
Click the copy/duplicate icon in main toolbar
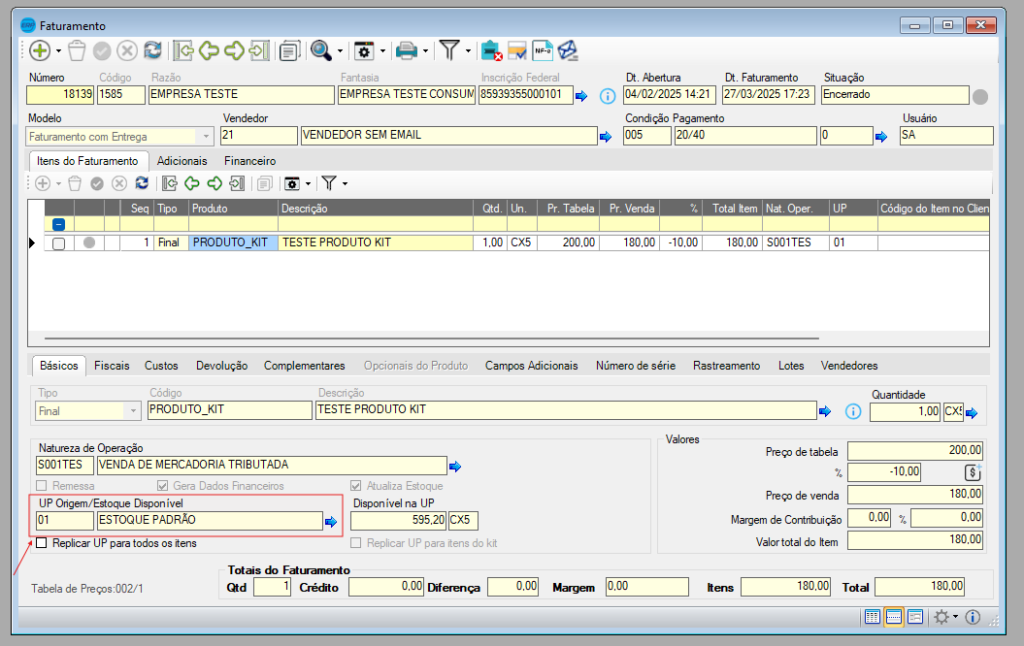coord(289,51)
